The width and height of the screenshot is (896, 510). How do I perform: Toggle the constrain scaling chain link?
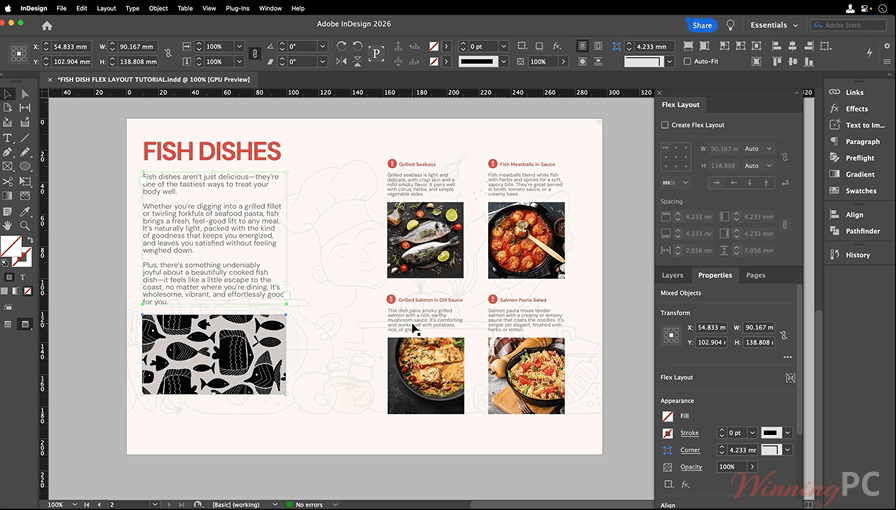(255, 54)
